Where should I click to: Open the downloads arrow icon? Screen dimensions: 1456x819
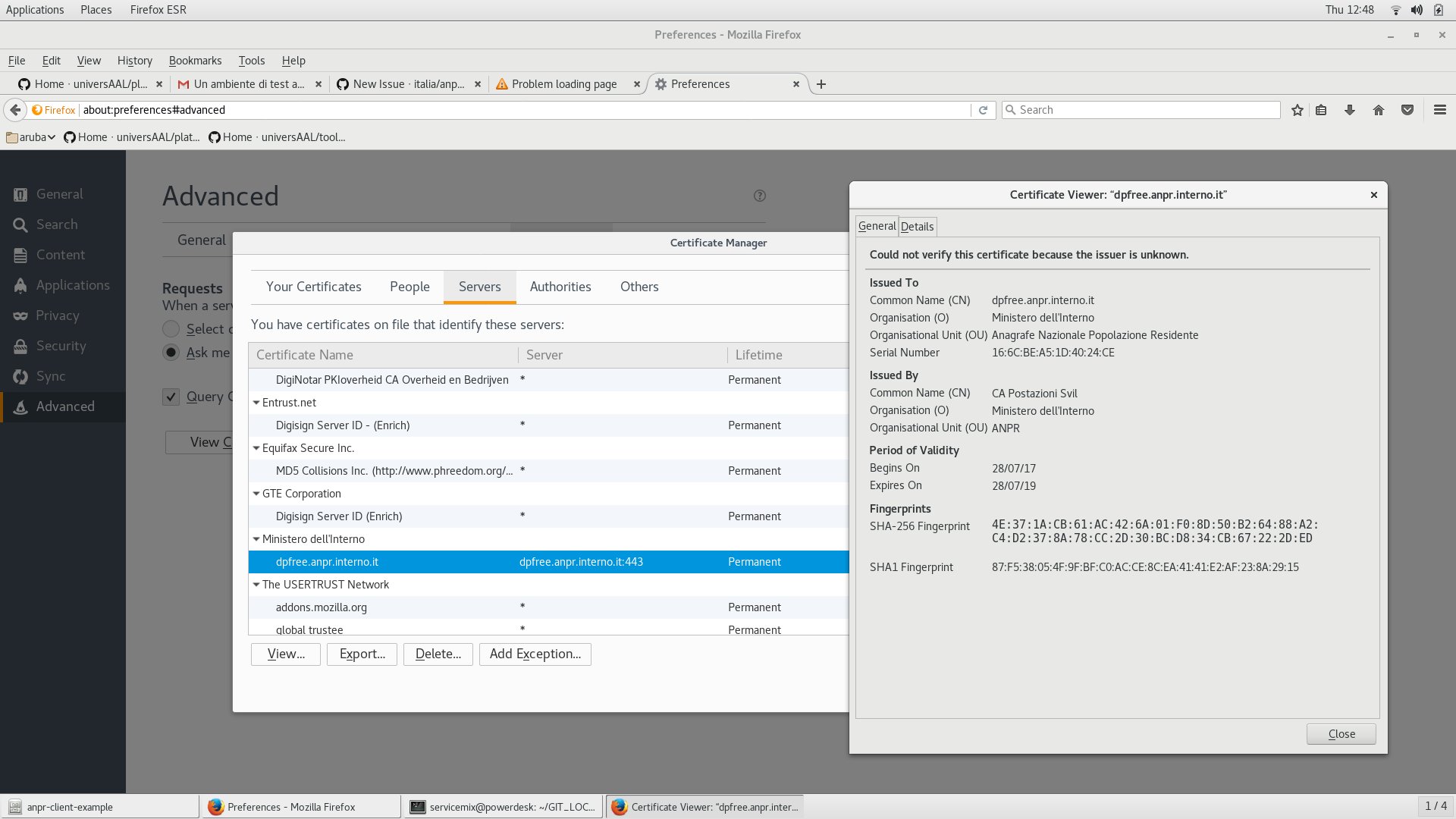click(1350, 110)
